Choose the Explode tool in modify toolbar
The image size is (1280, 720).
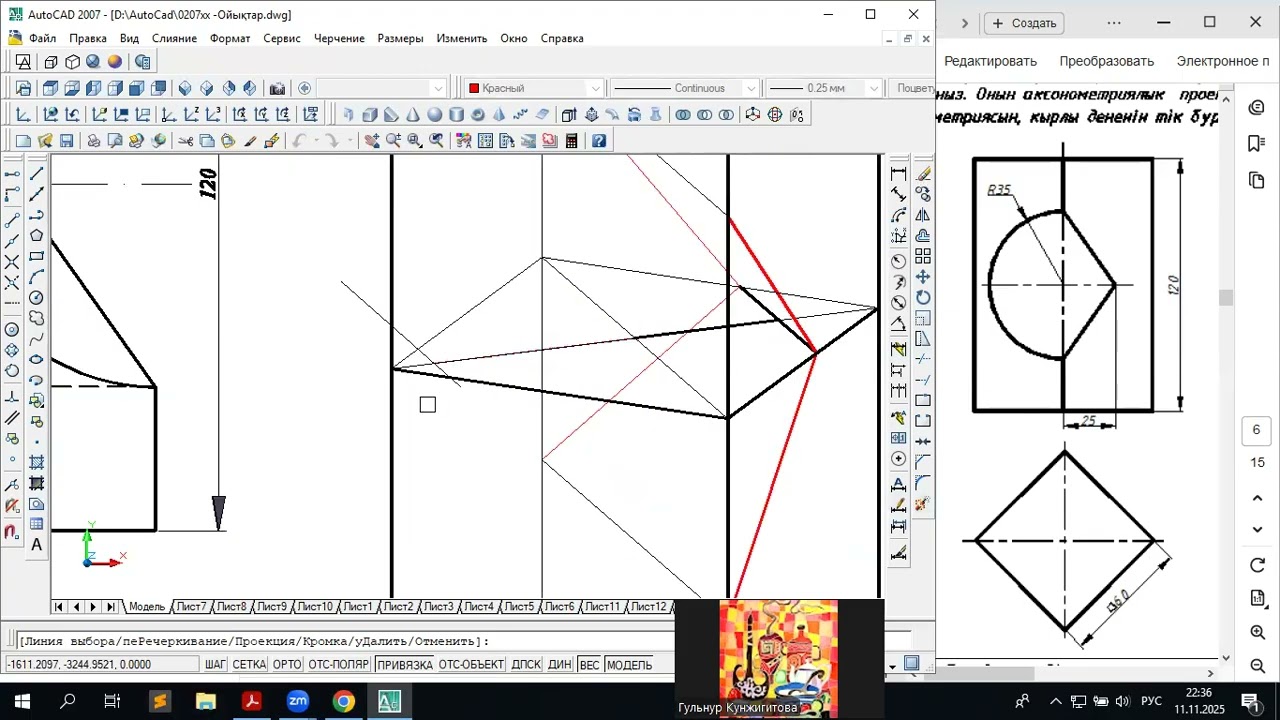click(923, 504)
